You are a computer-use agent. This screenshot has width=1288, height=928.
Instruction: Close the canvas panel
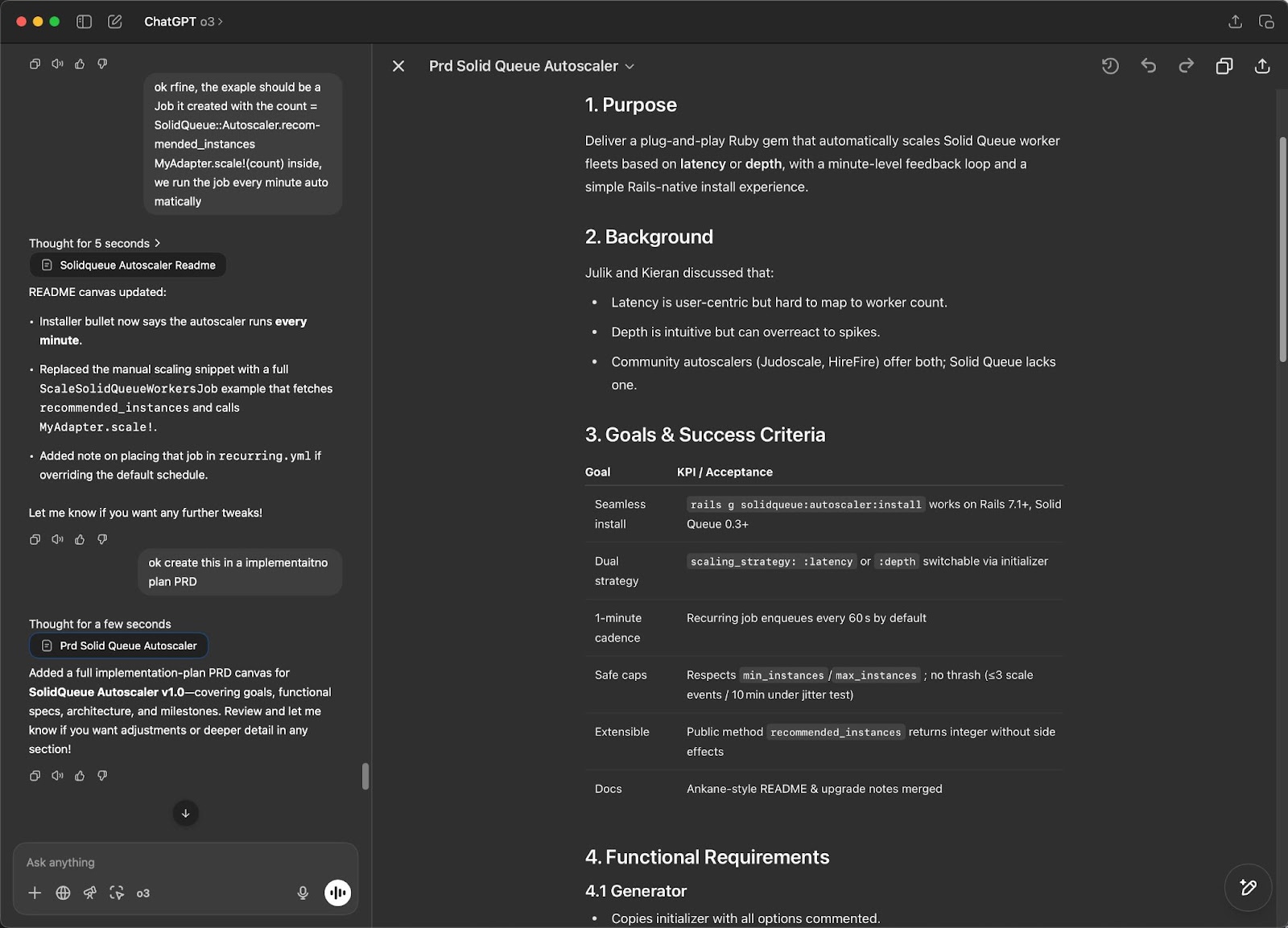coord(398,66)
